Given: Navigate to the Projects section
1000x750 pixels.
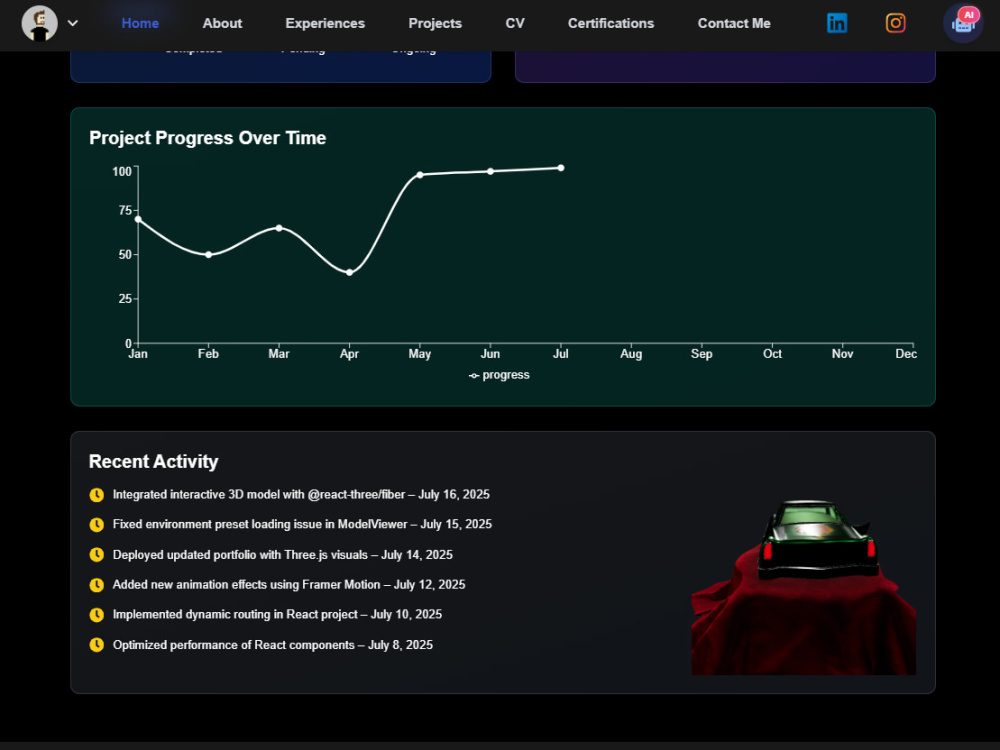Looking at the screenshot, I should pyautogui.click(x=435, y=23).
